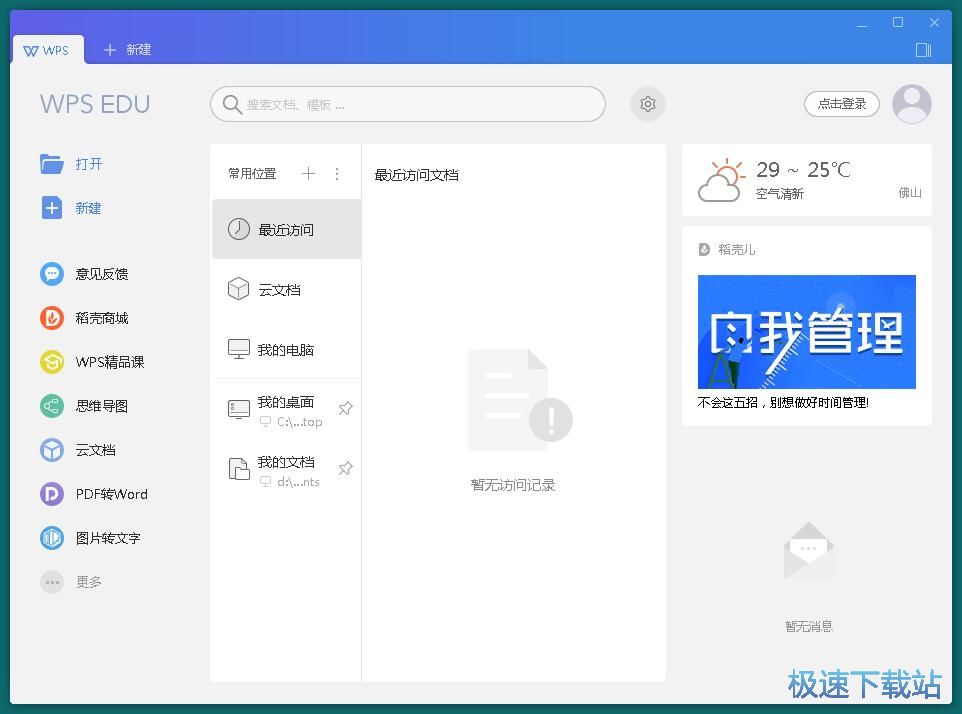Click the search magnifier icon
Viewport: 962px width, 714px height.
click(x=231, y=104)
